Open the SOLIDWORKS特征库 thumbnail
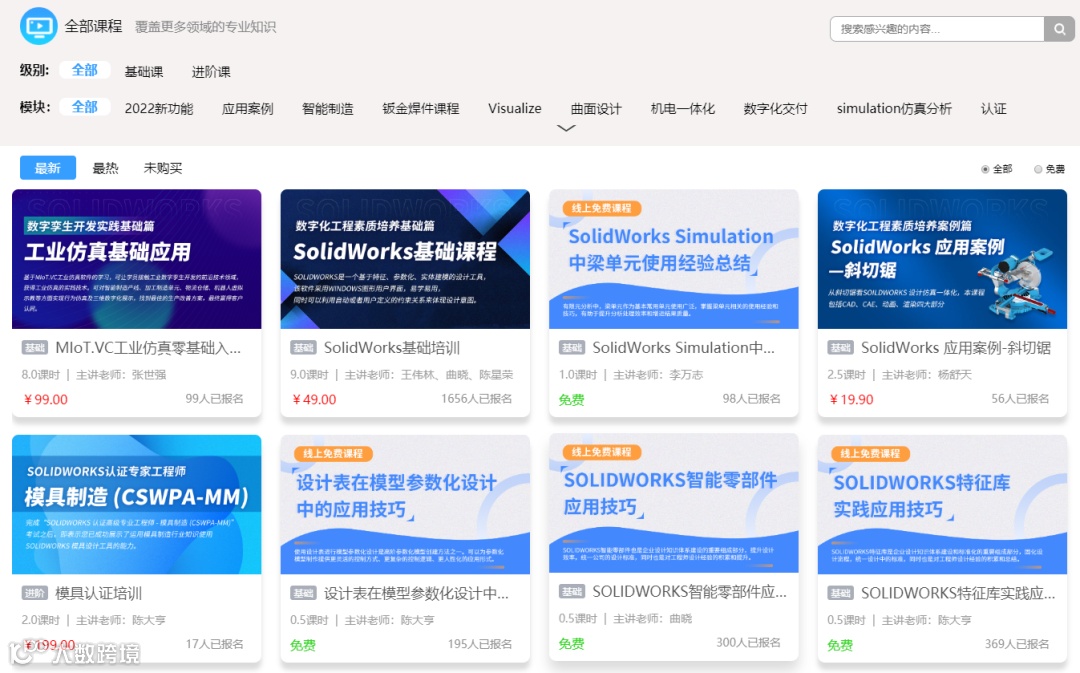 (942, 504)
